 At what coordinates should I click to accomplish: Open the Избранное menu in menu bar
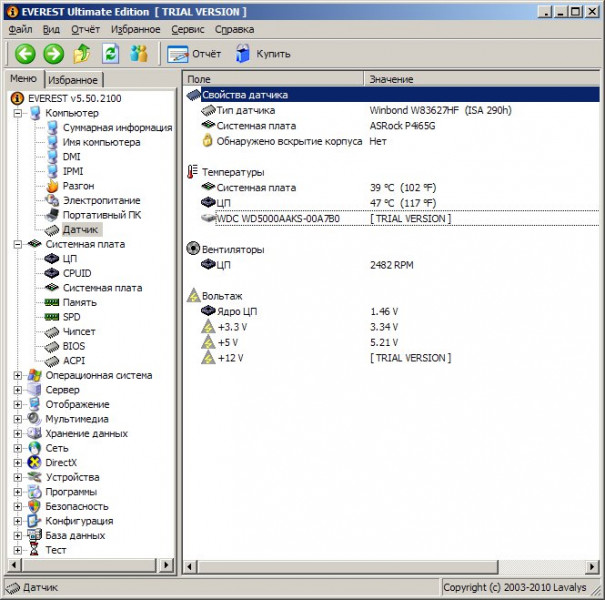tap(135, 30)
